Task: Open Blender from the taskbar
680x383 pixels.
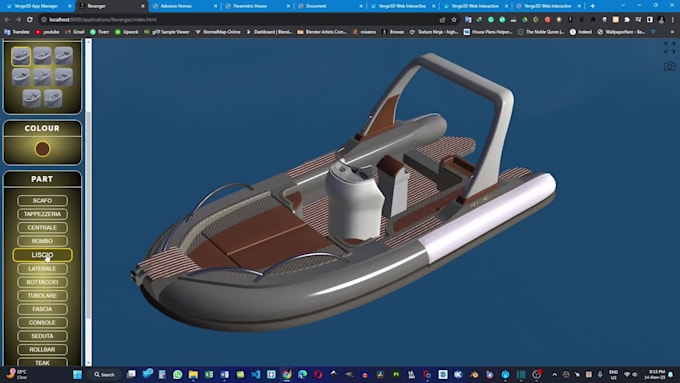Action: pos(474,374)
